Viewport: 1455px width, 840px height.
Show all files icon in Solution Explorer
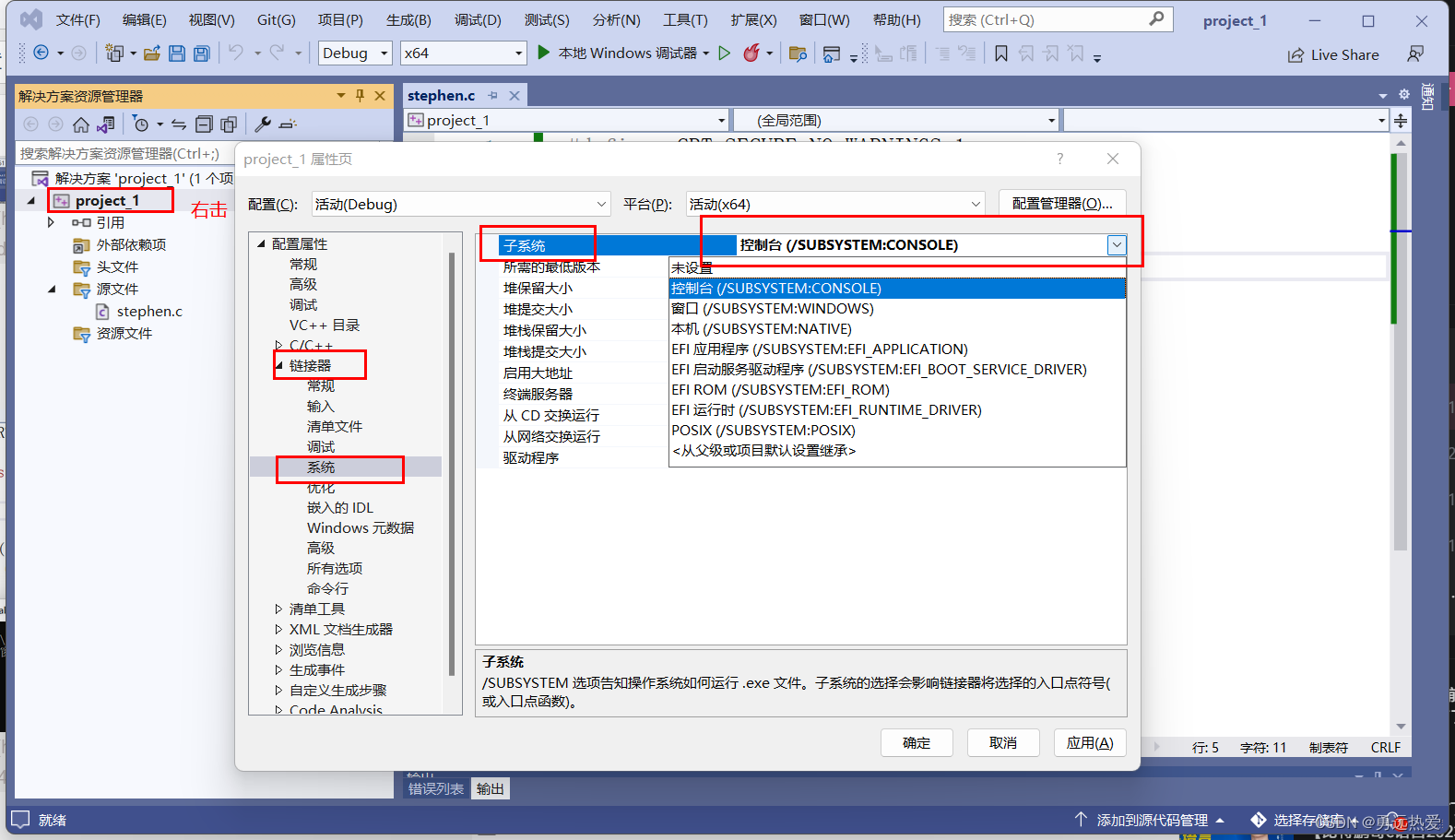(229, 124)
